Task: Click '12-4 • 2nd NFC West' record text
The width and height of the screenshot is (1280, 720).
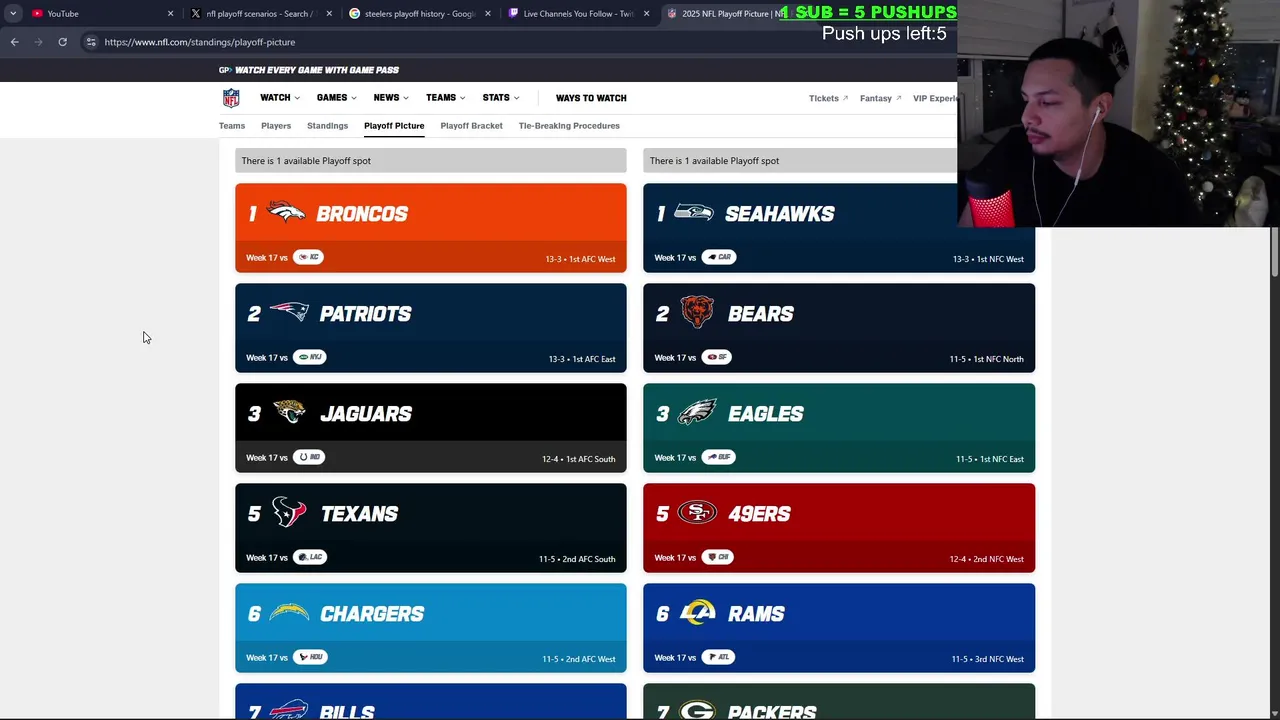Action: 986,559
